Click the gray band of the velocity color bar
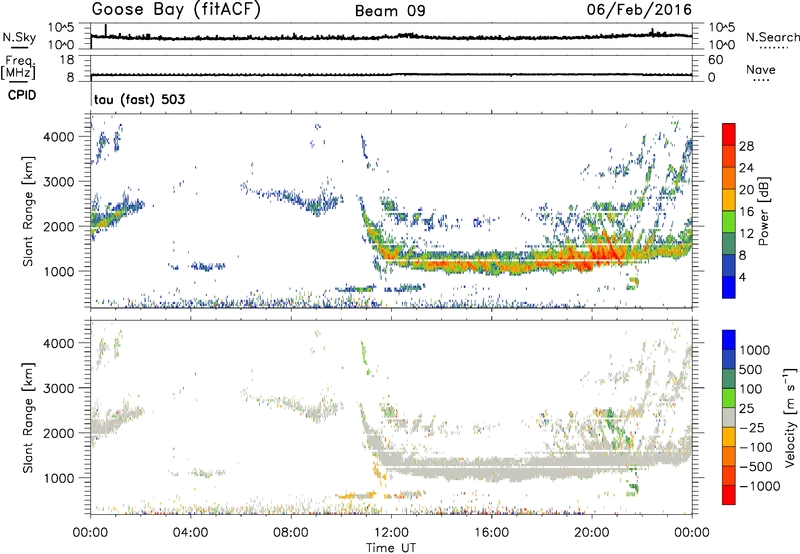The width and height of the screenshot is (800, 554). click(x=729, y=418)
